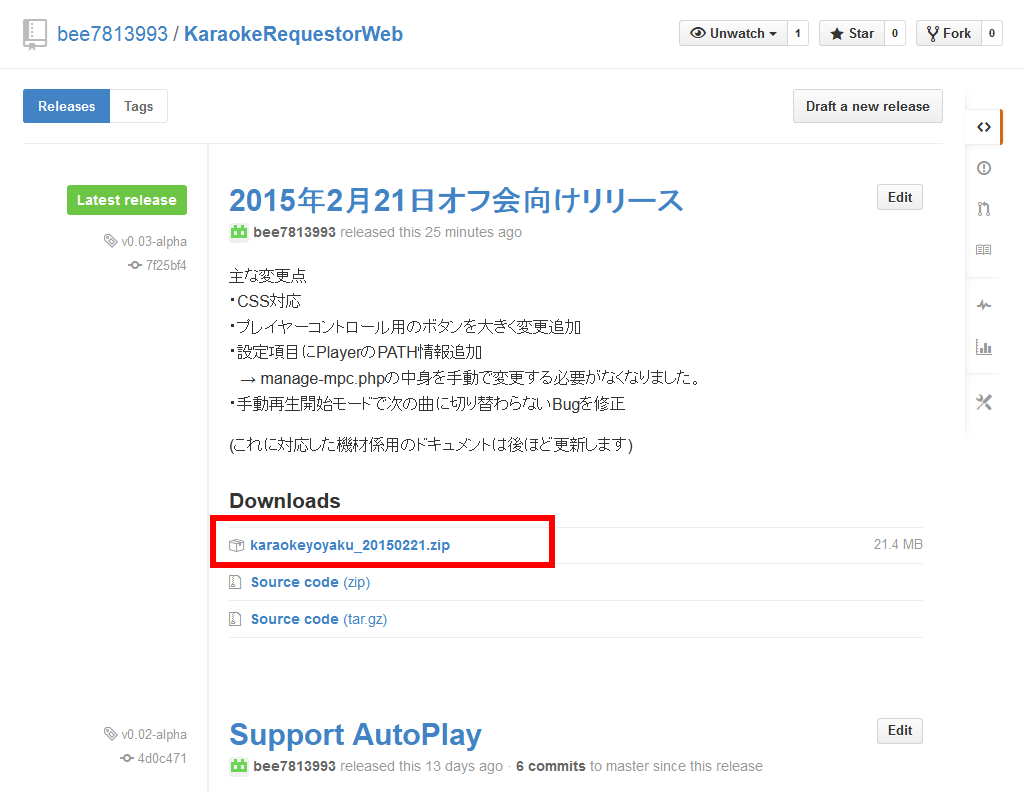Click the file icon beside Source code (tar.gz)

pos(235,619)
